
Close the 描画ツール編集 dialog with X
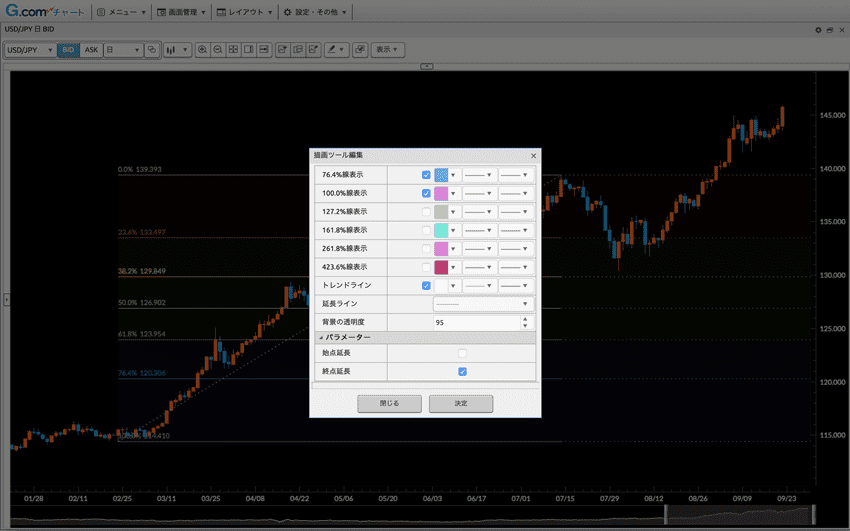click(533, 156)
